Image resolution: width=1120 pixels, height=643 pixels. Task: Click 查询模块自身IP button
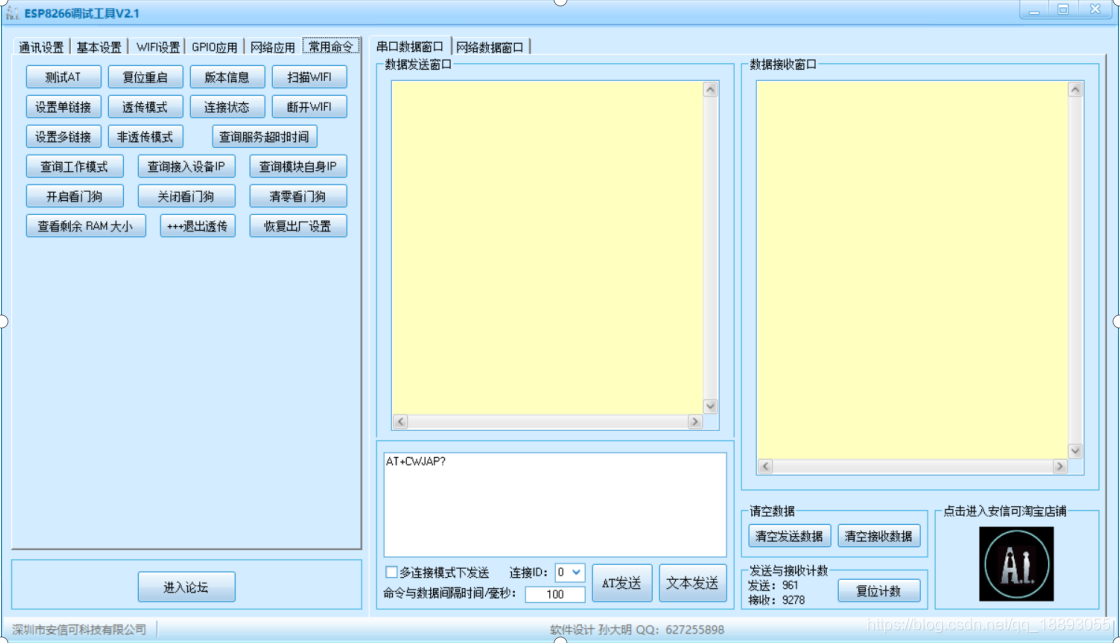click(x=298, y=166)
